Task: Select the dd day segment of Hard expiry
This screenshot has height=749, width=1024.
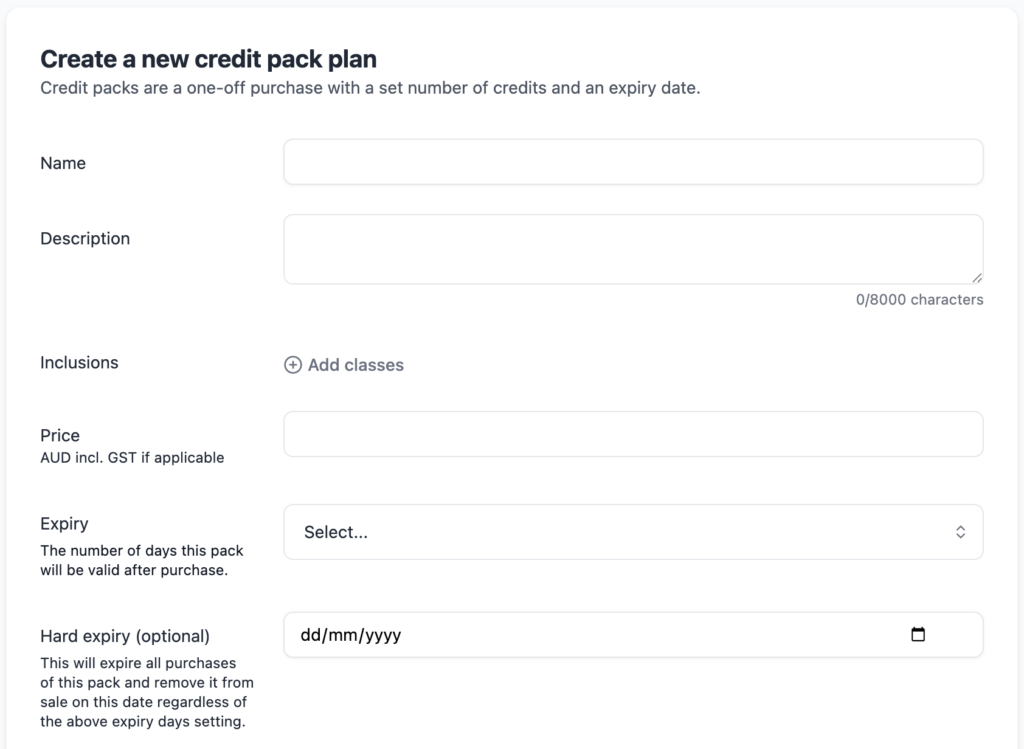Action: click(310, 634)
